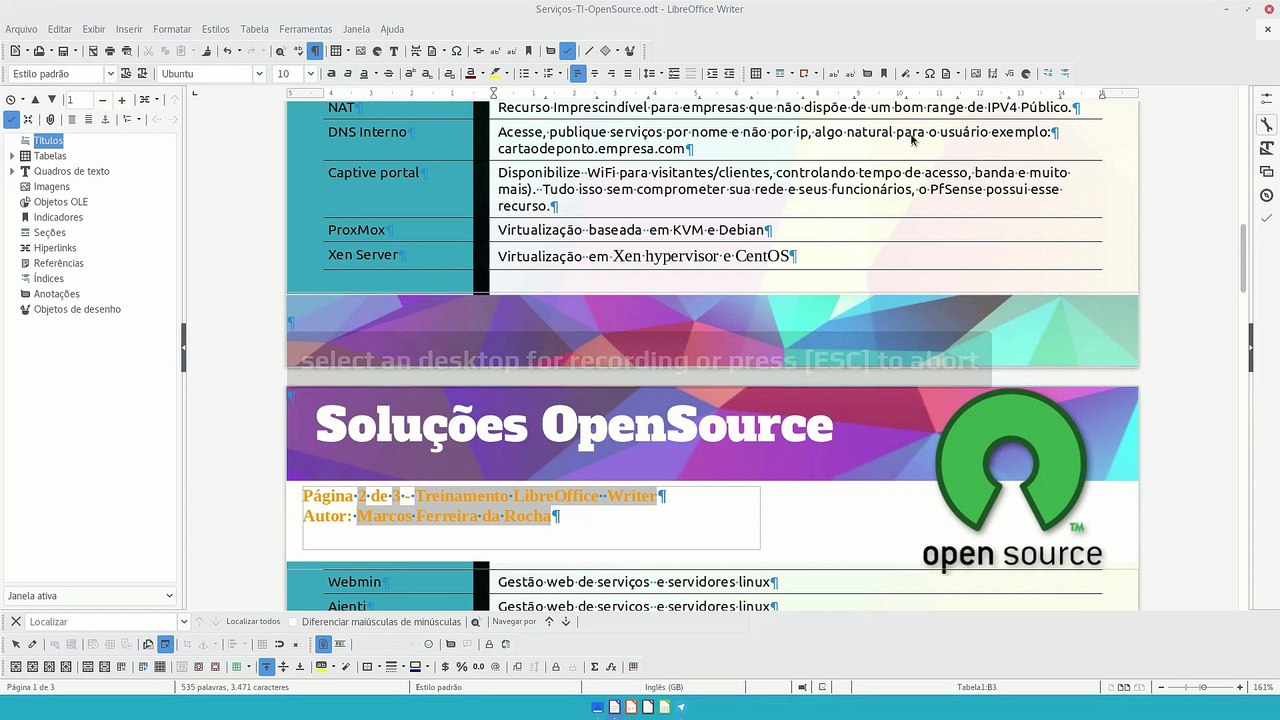Toggle Navigator content navigation view button
Image resolution: width=1280 pixels, height=720 pixels.
click(x=11, y=119)
